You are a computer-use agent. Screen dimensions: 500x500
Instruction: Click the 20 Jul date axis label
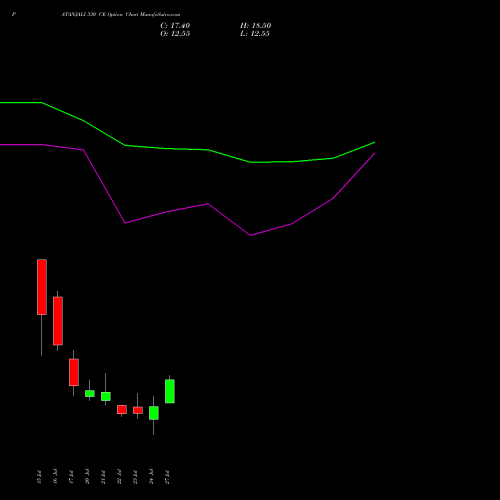click(x=87, y=477)
